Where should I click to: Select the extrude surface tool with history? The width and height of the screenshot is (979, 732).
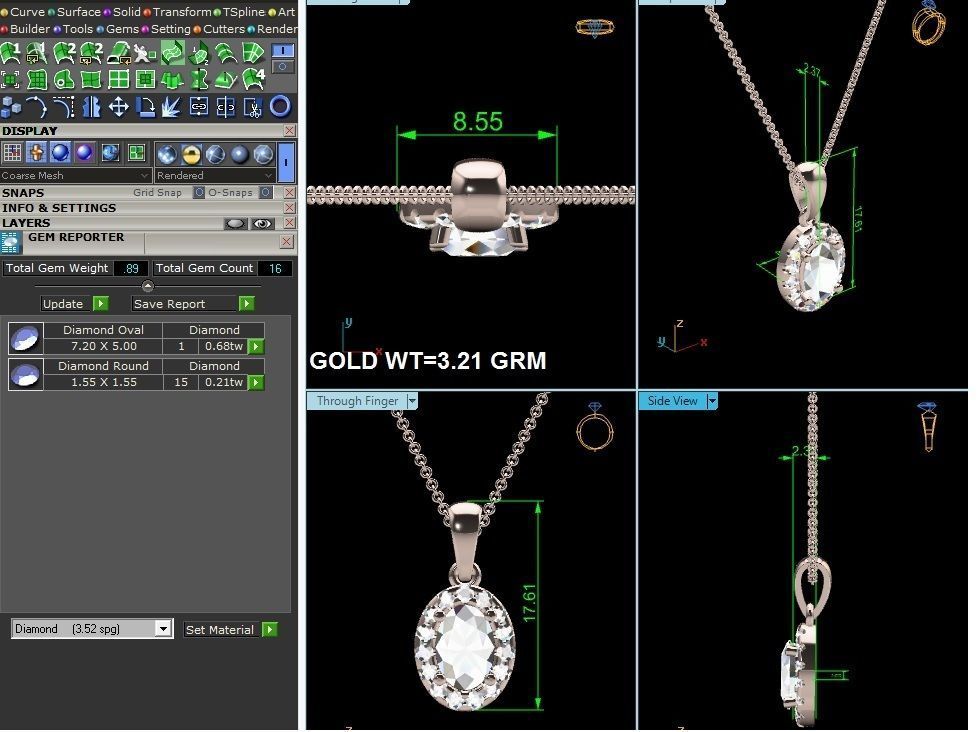coord(119,53)
